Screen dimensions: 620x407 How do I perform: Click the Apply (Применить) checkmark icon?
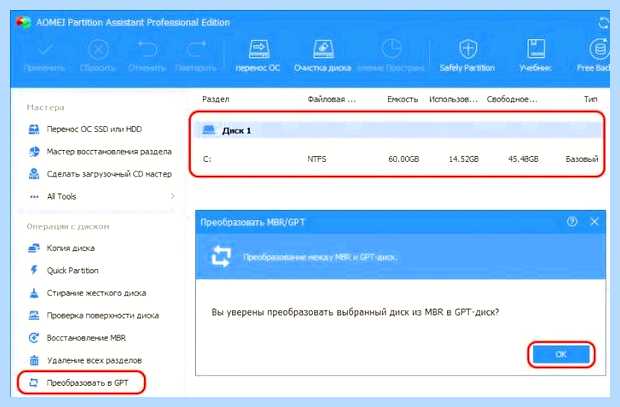(45, 50)
